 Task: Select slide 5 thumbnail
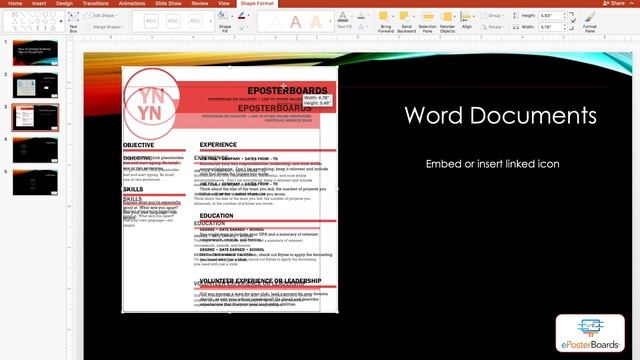(36, 182)
